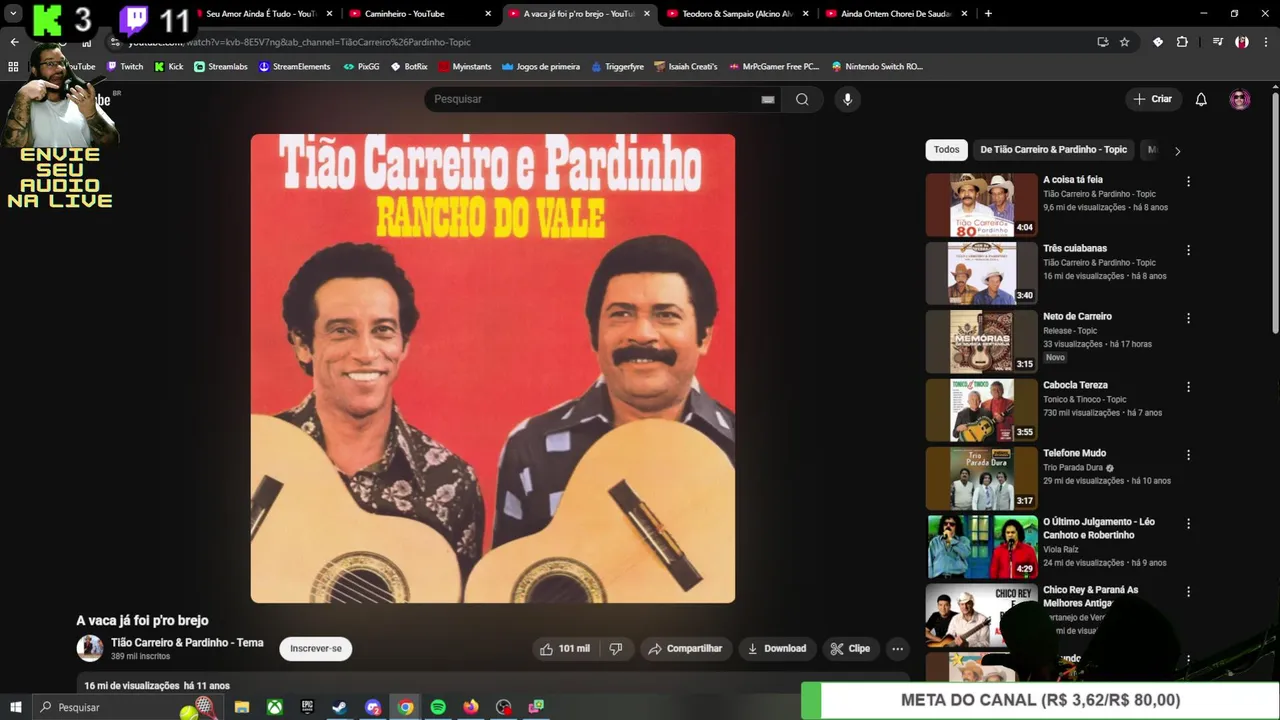Play the Telefone Mudo suggested video
Viewport: 1280px width, 720px height.
coord(982,478)
